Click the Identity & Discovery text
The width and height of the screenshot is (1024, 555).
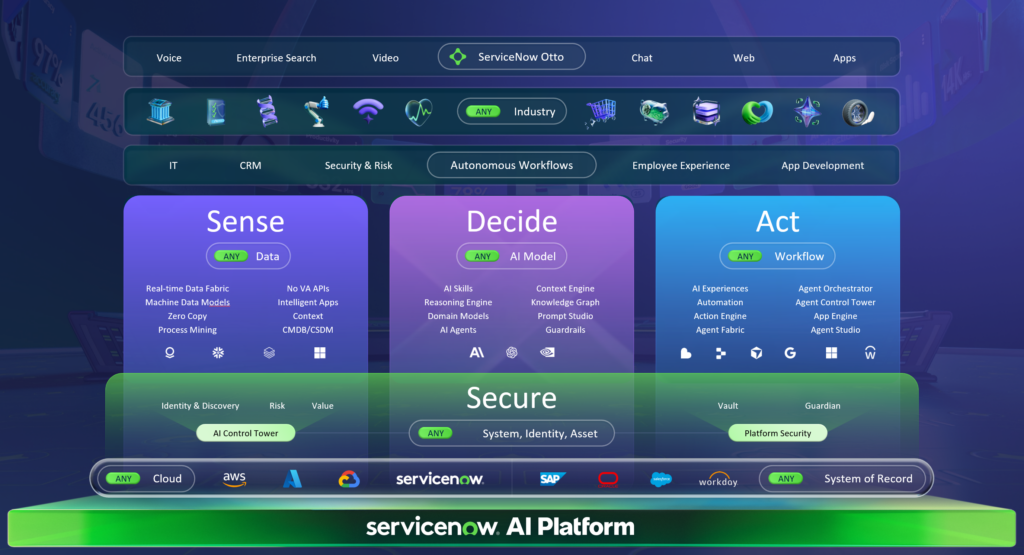200,405
